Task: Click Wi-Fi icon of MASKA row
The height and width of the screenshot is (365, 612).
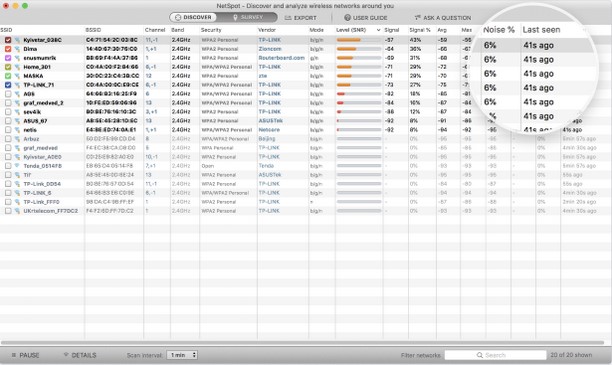Action: [x=17, y=76]
